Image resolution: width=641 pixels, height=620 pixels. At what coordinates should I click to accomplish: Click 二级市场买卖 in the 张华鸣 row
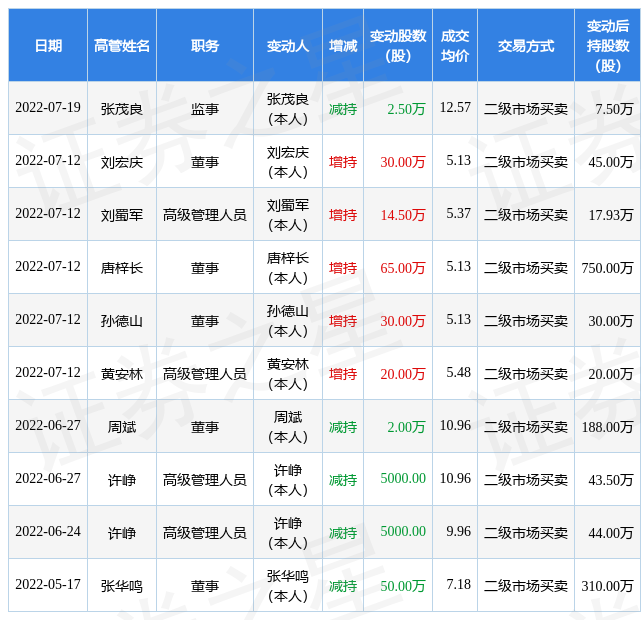point(526,586)
